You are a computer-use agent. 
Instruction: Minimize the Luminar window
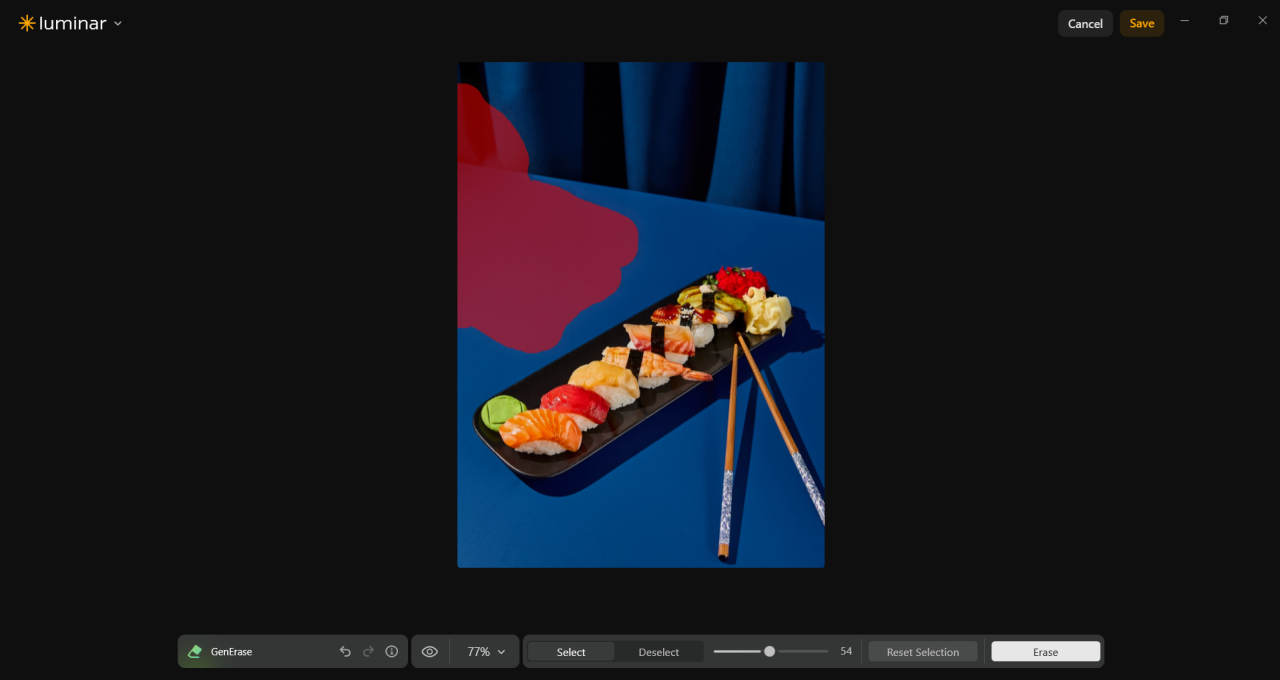pos(1185,20)
